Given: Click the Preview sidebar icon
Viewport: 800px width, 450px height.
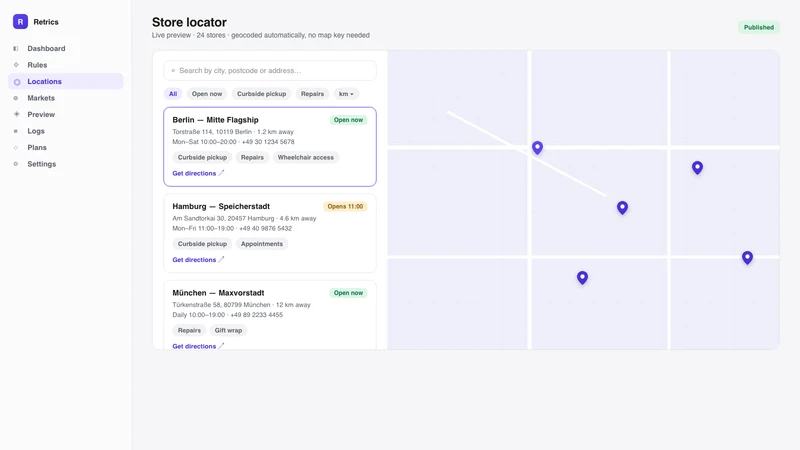Looking at the screenshot, I should pyautogui.click(x=16, y=114).
